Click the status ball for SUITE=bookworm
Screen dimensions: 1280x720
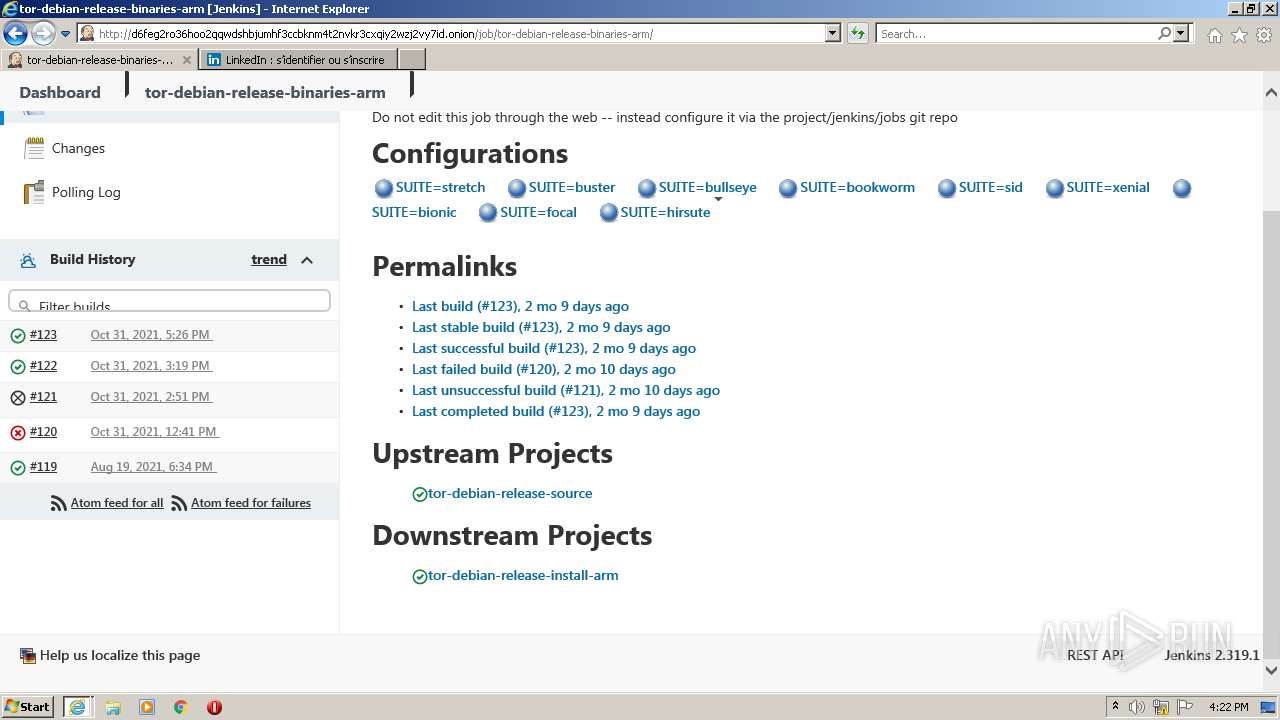click(788, 188)
